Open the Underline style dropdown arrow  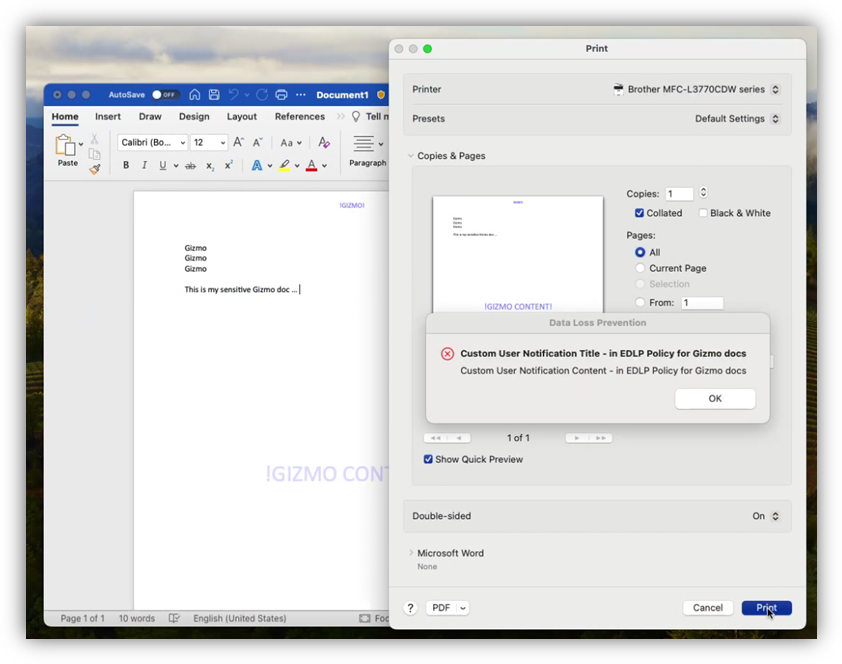click(x=176, y=166)
